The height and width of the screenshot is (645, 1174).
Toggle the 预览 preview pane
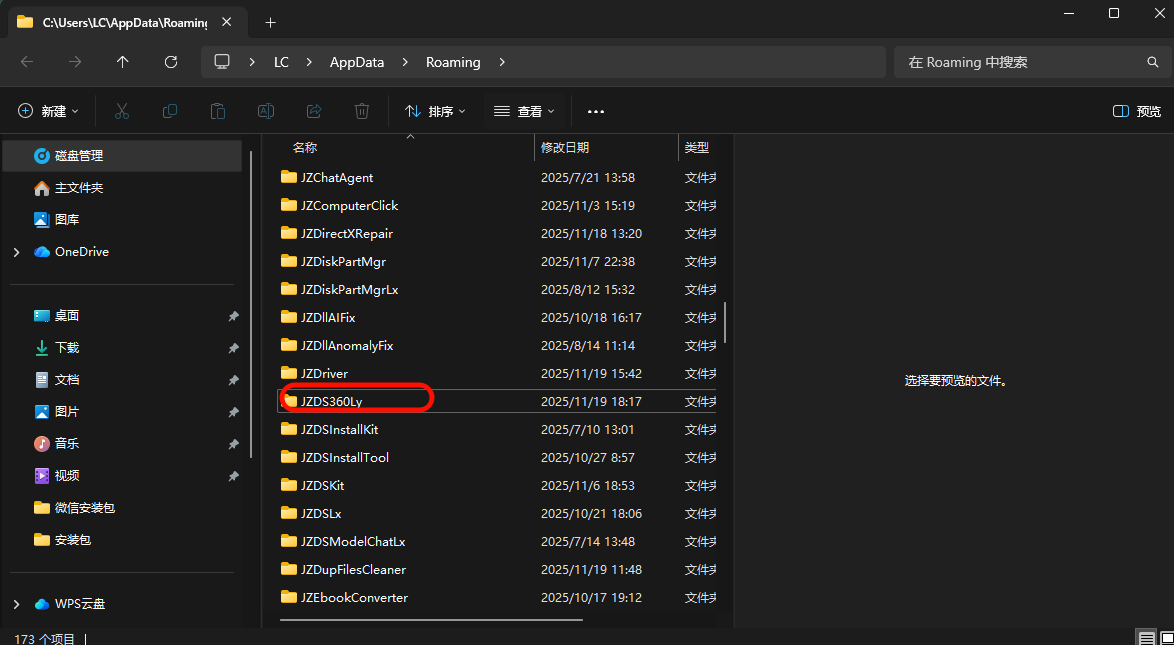click(1137, 111)
